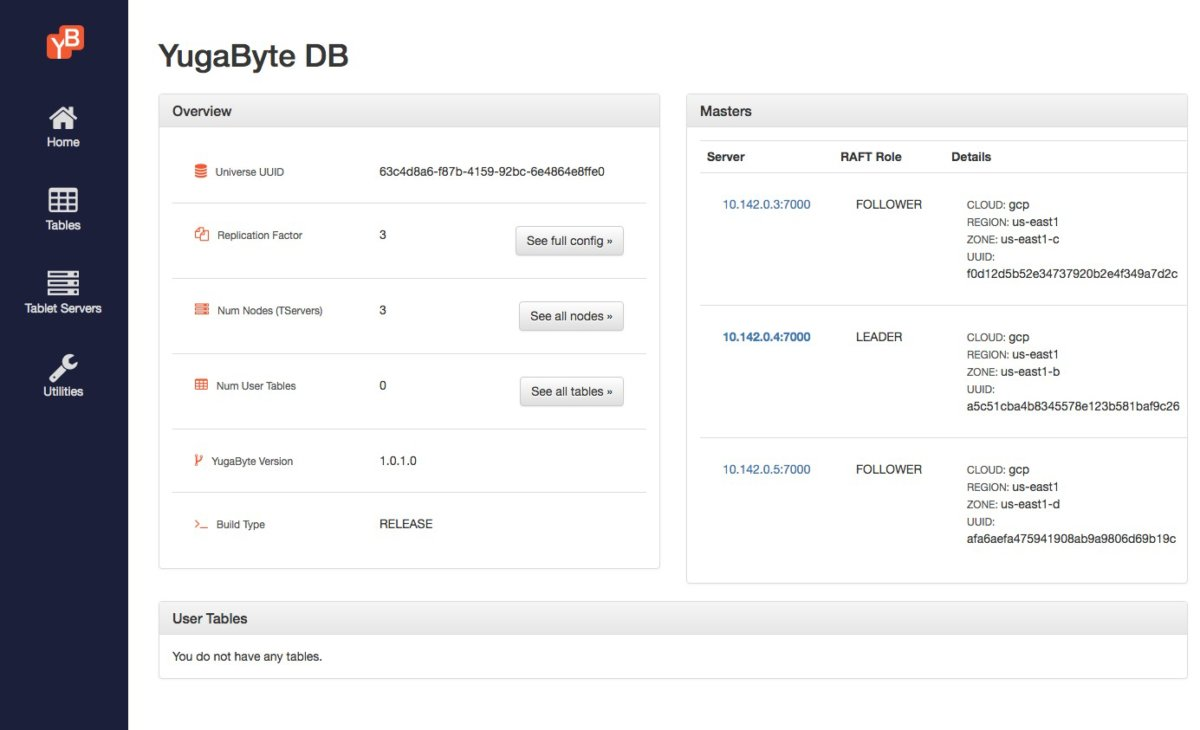1200x730 pixels.
Task: Select the Tablet Servers label in sidebar
Action: coord(63,308)
